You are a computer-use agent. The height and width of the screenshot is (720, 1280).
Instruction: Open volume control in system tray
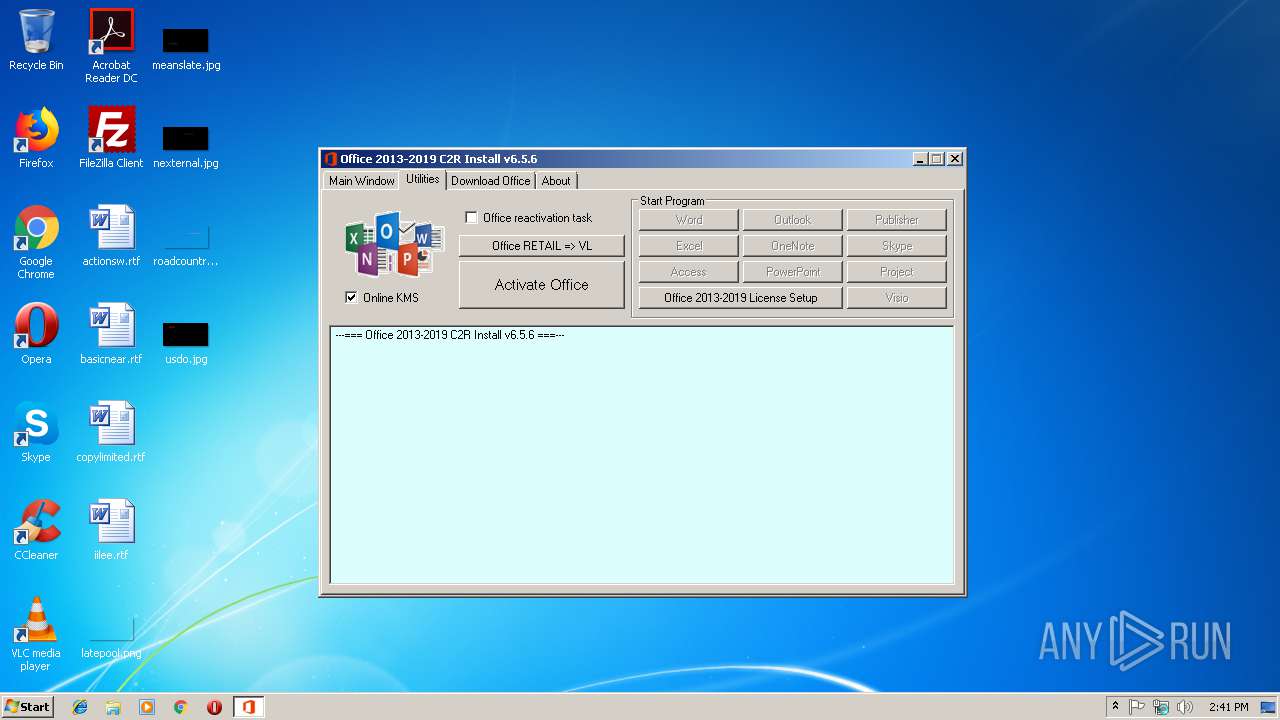pyautogui.click(x=1185, y=707)
